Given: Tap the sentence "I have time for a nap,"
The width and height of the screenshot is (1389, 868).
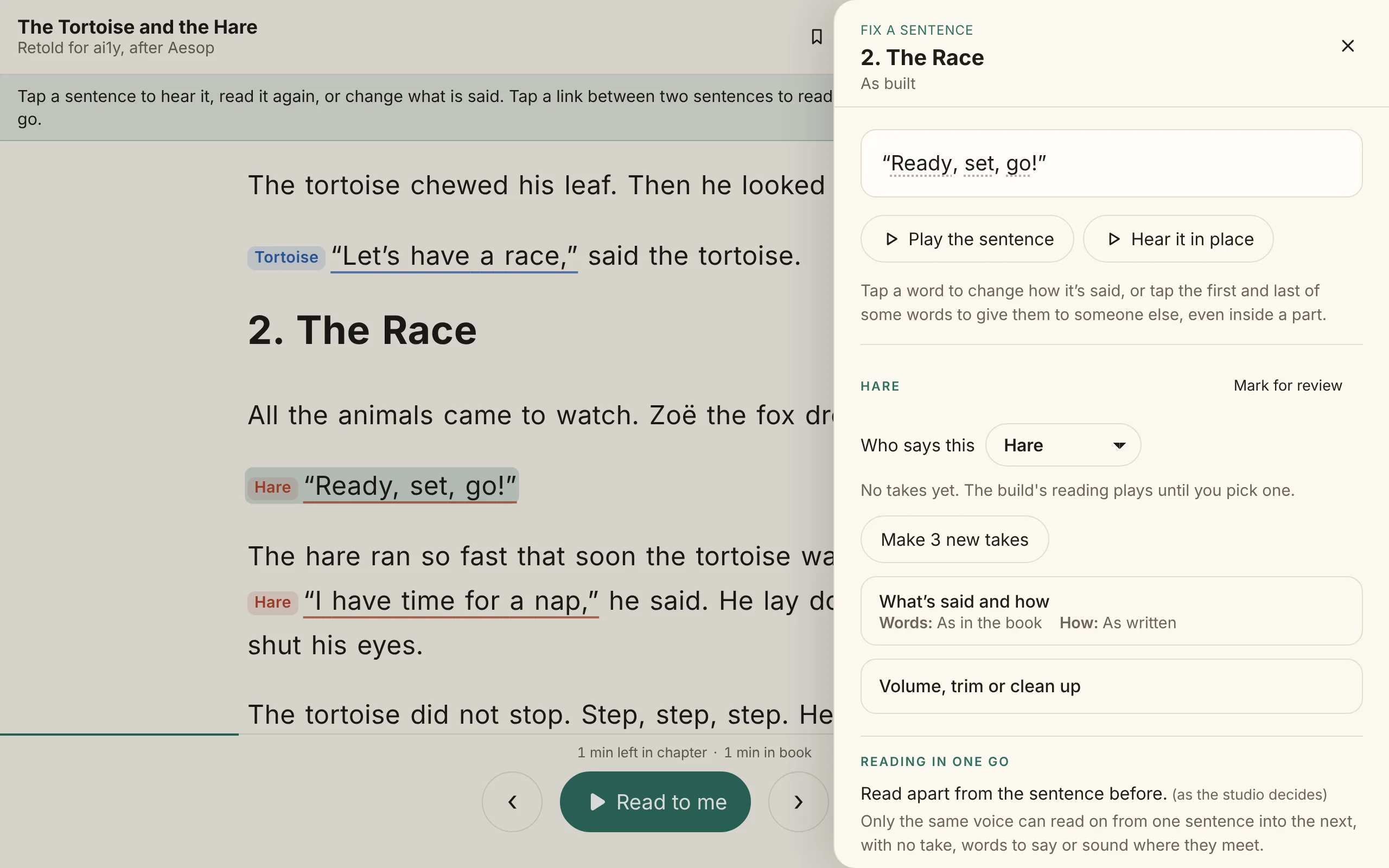Looking at the screenshot, I should tap(451, 601).
